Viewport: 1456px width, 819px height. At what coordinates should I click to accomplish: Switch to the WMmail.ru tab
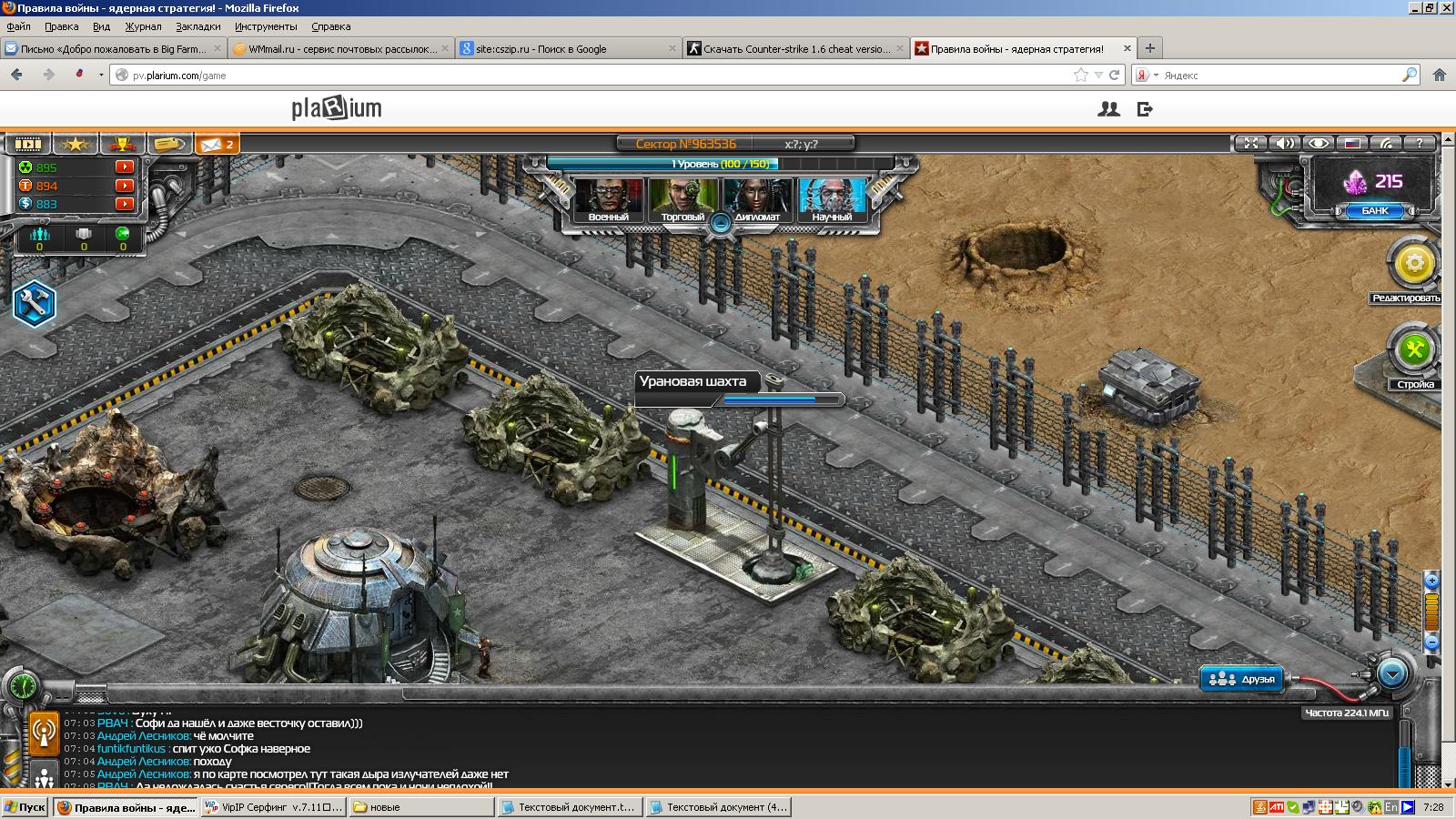(x=341, y=49)
